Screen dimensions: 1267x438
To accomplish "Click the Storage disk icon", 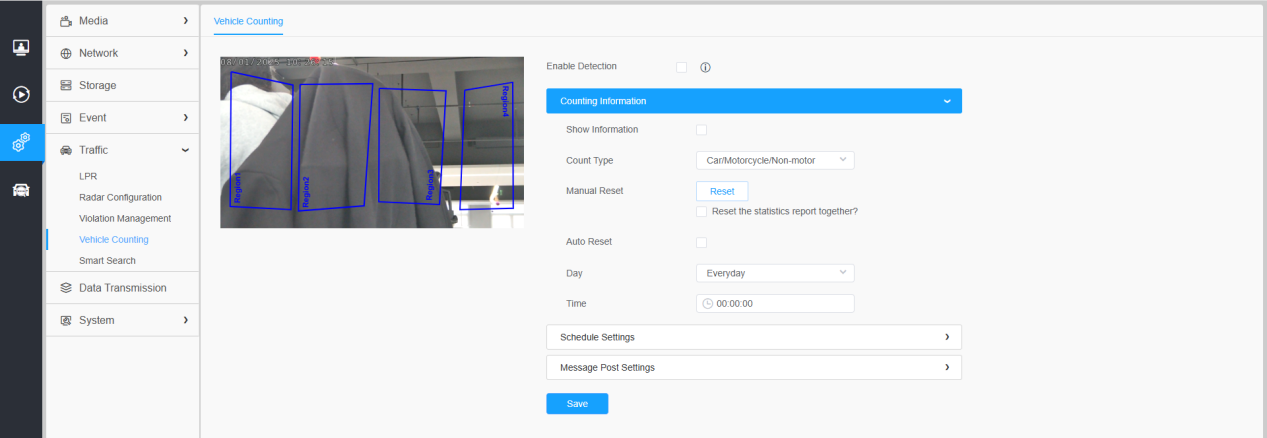I will 66,85.
